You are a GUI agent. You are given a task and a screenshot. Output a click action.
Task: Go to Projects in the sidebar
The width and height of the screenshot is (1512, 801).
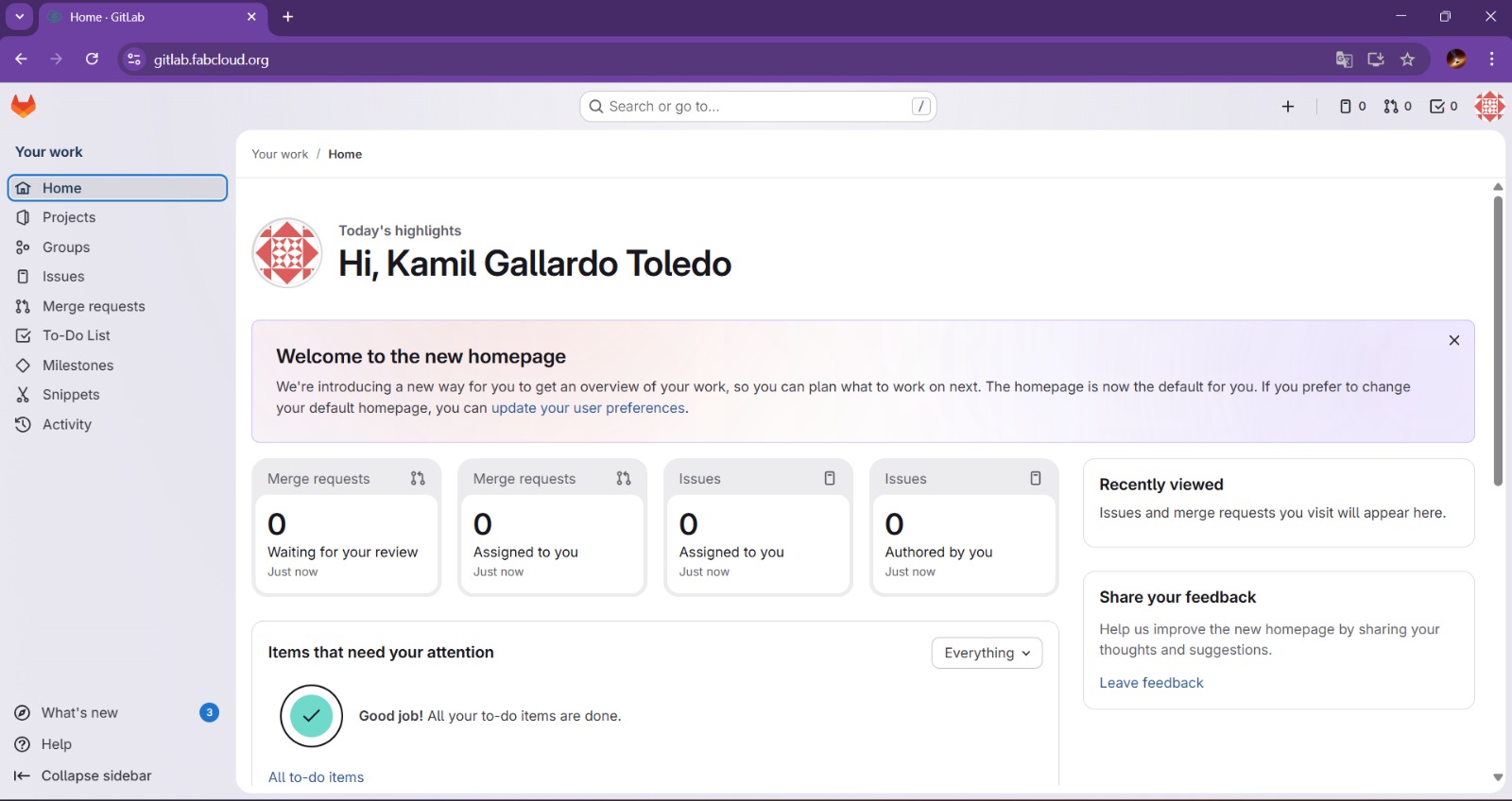tap(69, 217)
